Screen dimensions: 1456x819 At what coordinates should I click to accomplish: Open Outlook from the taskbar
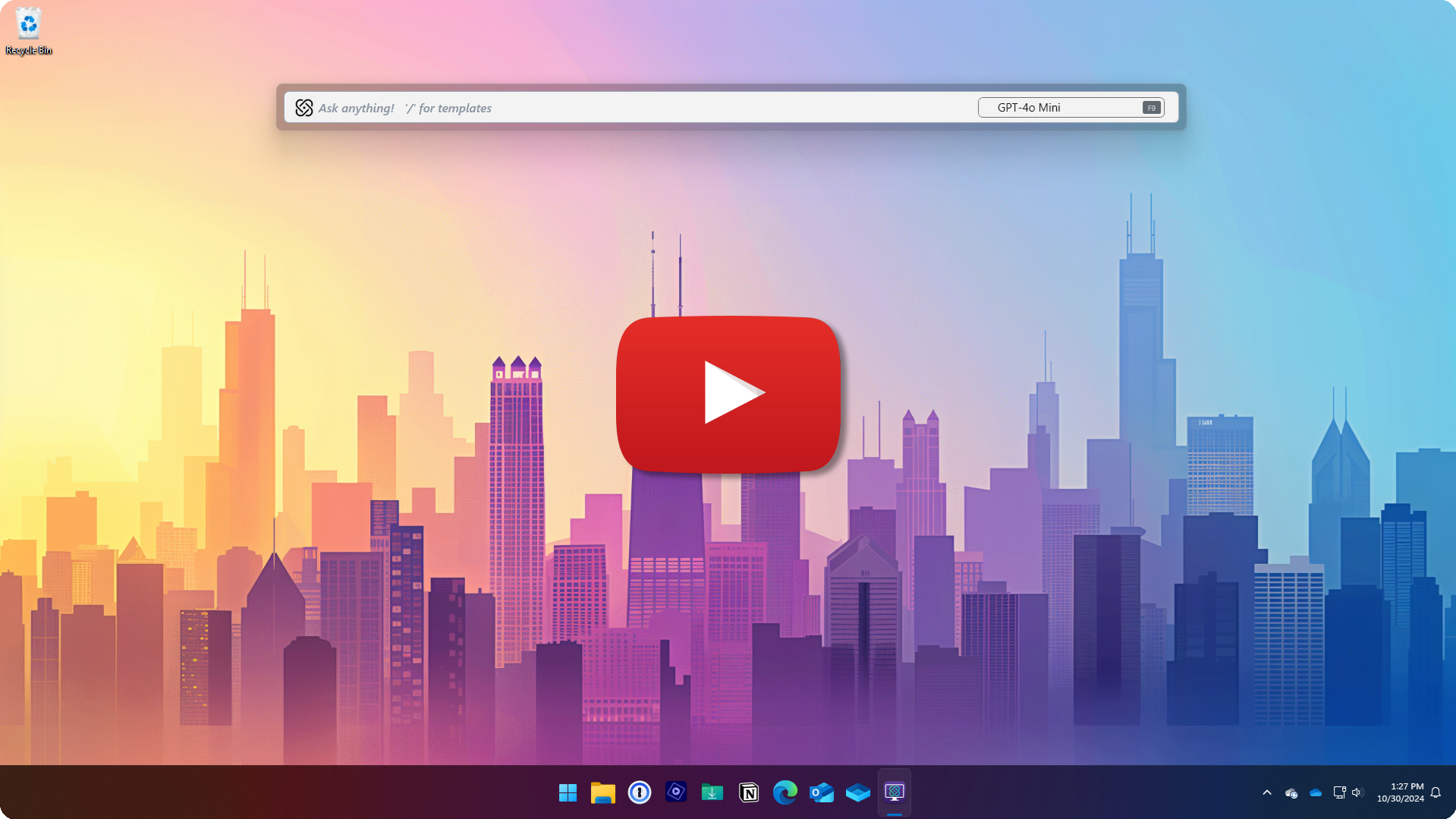[822, 792]
